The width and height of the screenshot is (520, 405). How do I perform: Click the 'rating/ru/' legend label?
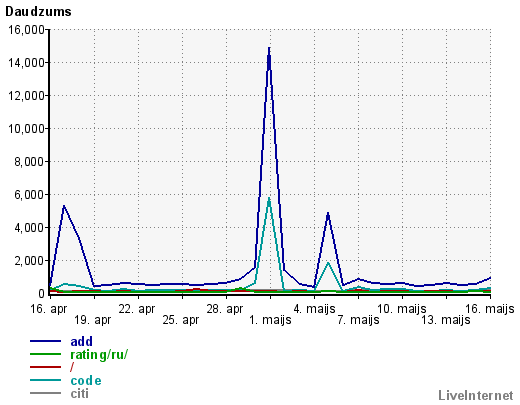pos(99,354)
